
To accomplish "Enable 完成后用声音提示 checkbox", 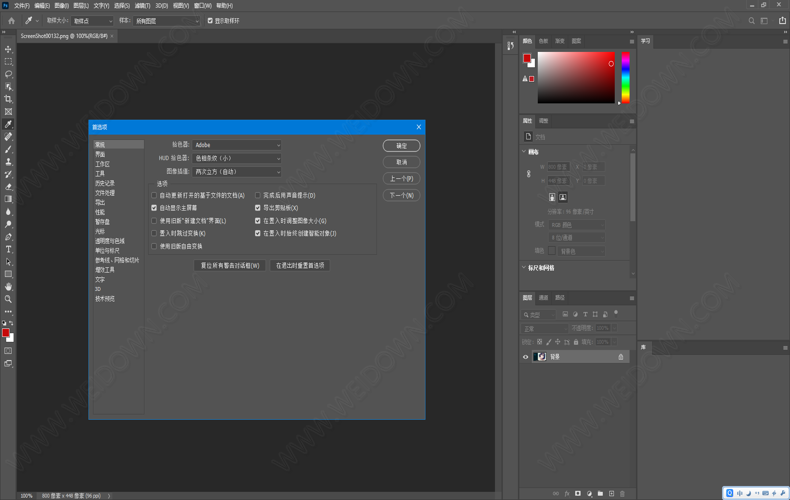I will click(257, 196).
